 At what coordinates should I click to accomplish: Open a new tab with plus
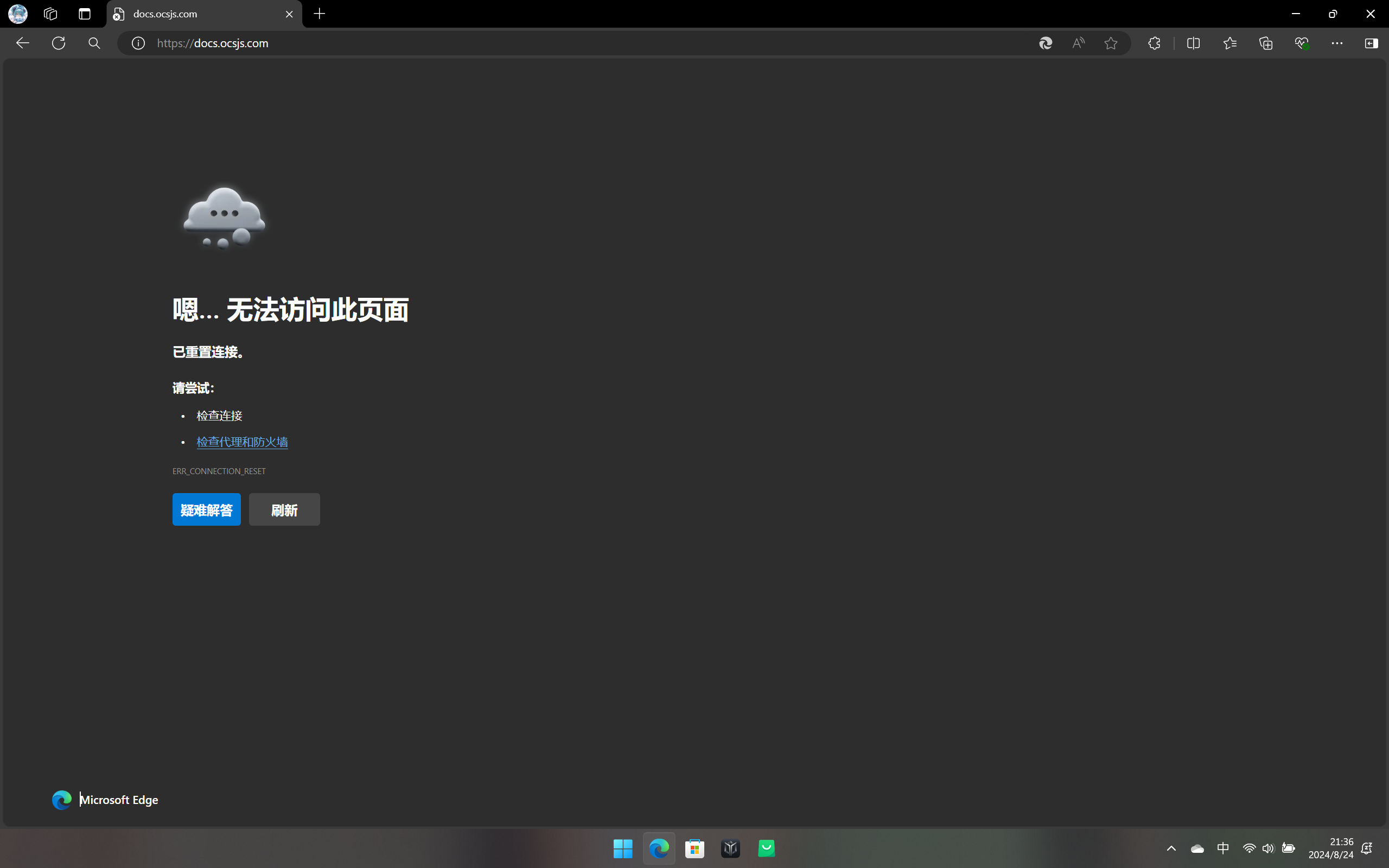point(320,14)
